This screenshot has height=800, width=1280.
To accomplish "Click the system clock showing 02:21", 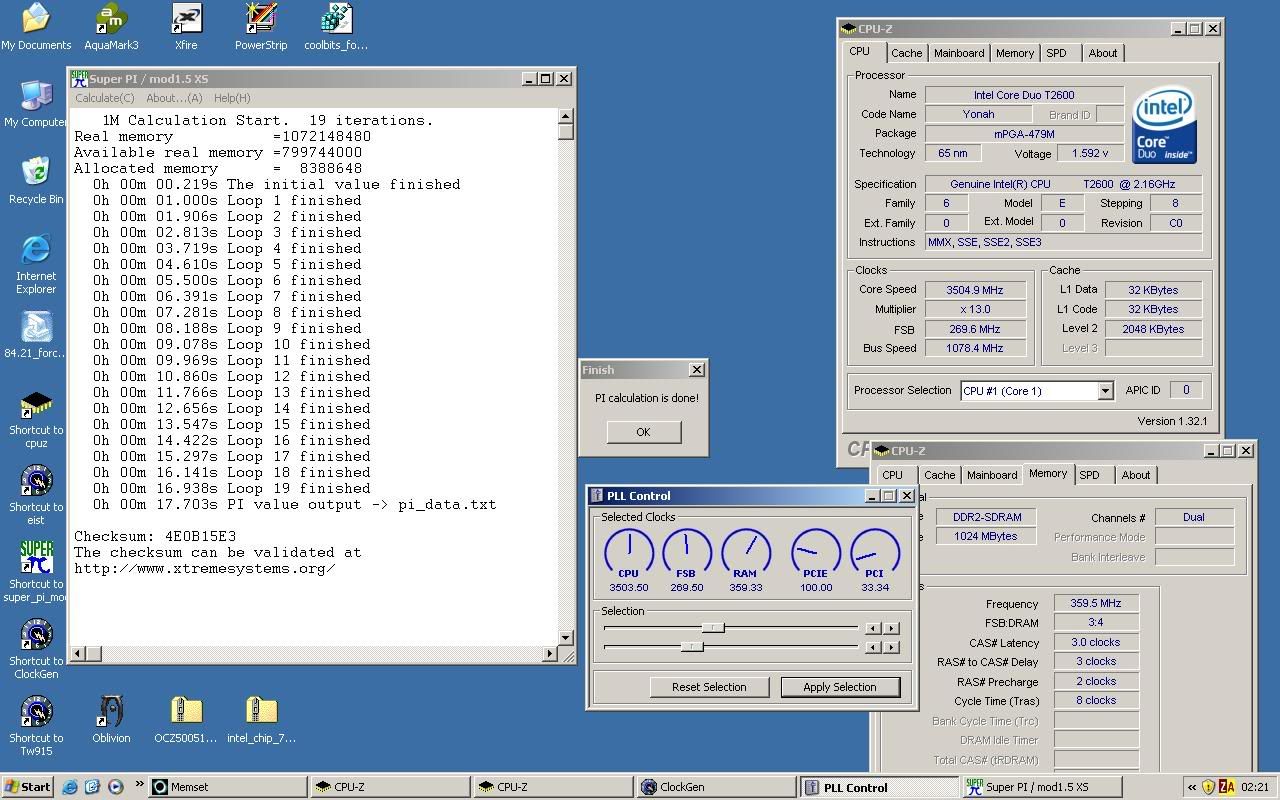I will click(x=1255, y=787).
